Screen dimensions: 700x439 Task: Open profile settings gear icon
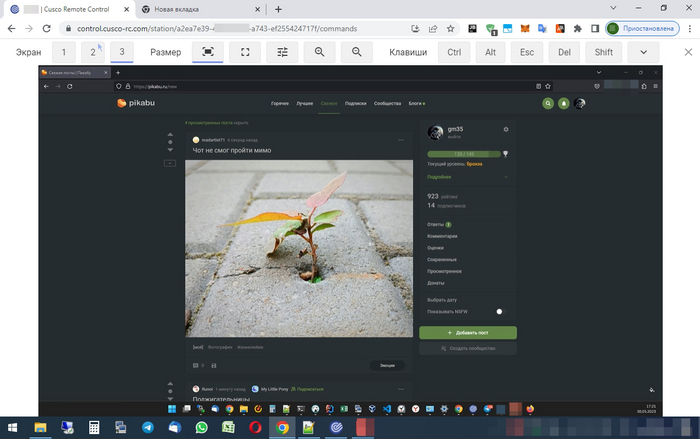[x=506, y=129]
